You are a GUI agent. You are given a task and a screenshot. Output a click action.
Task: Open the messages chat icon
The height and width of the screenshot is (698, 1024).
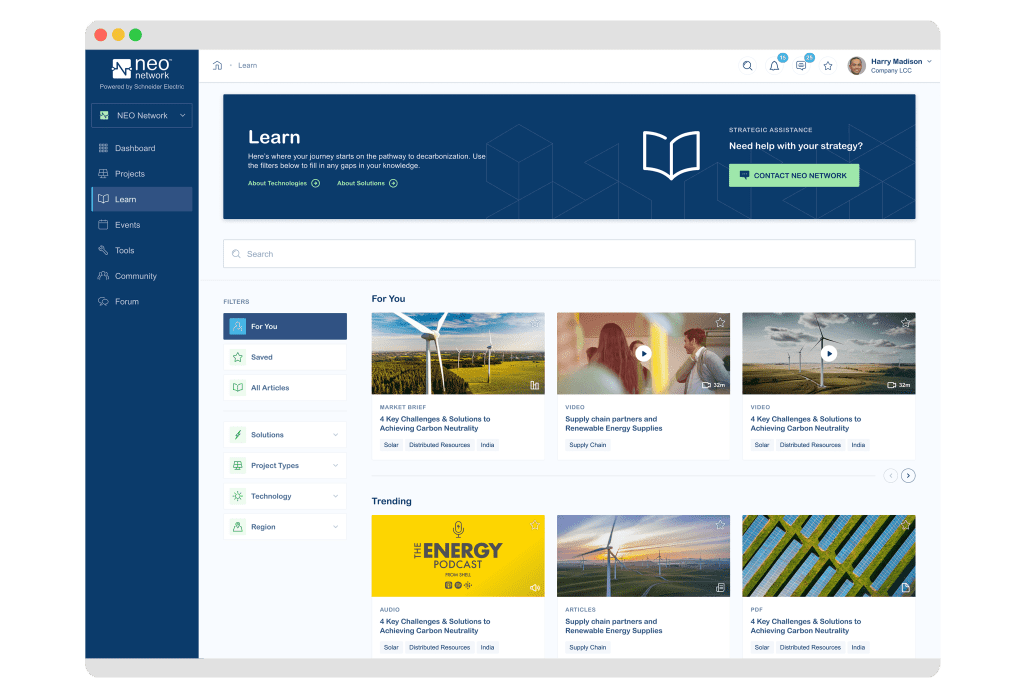tap(801, 66)
